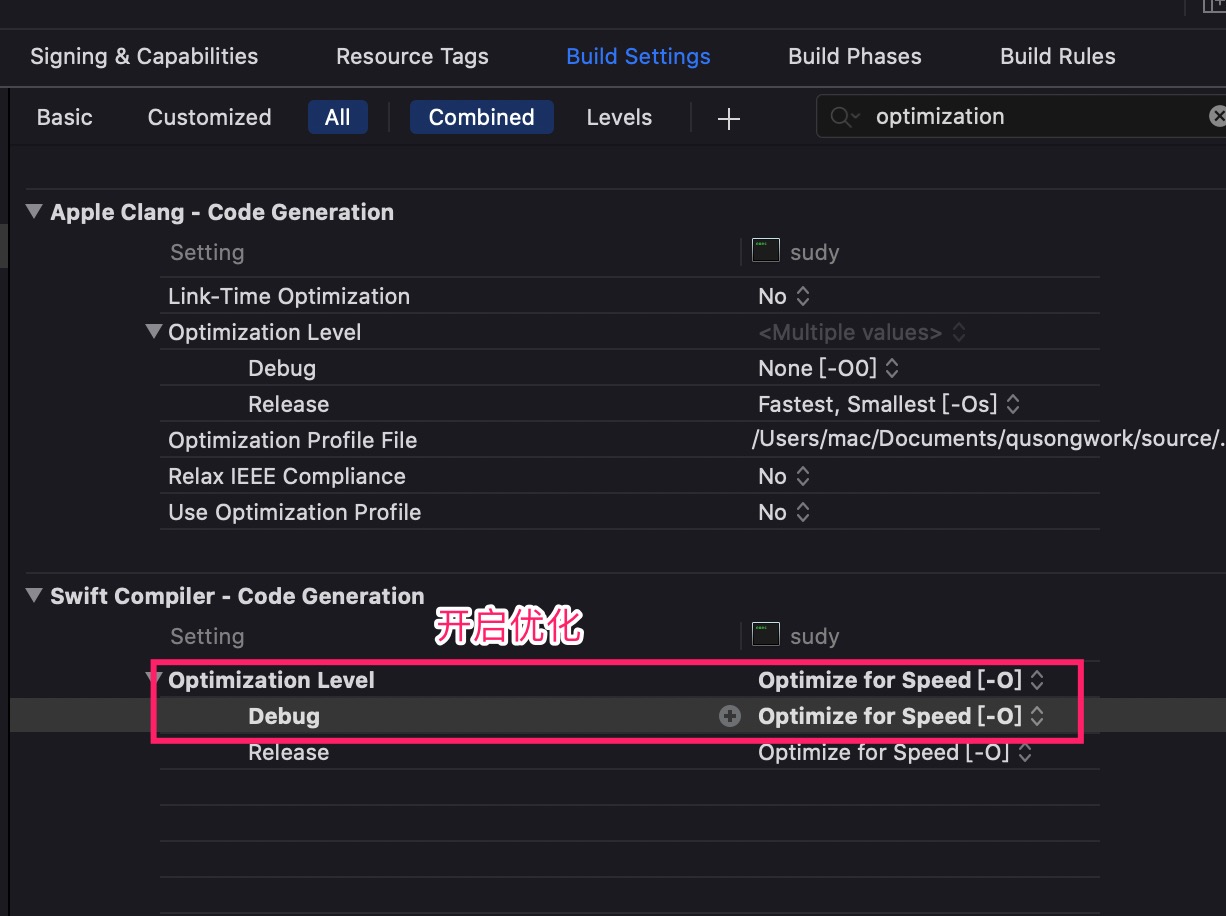Click the sudy target icon under Apple Clang
1226x916 pixels.
coord(766,251)
